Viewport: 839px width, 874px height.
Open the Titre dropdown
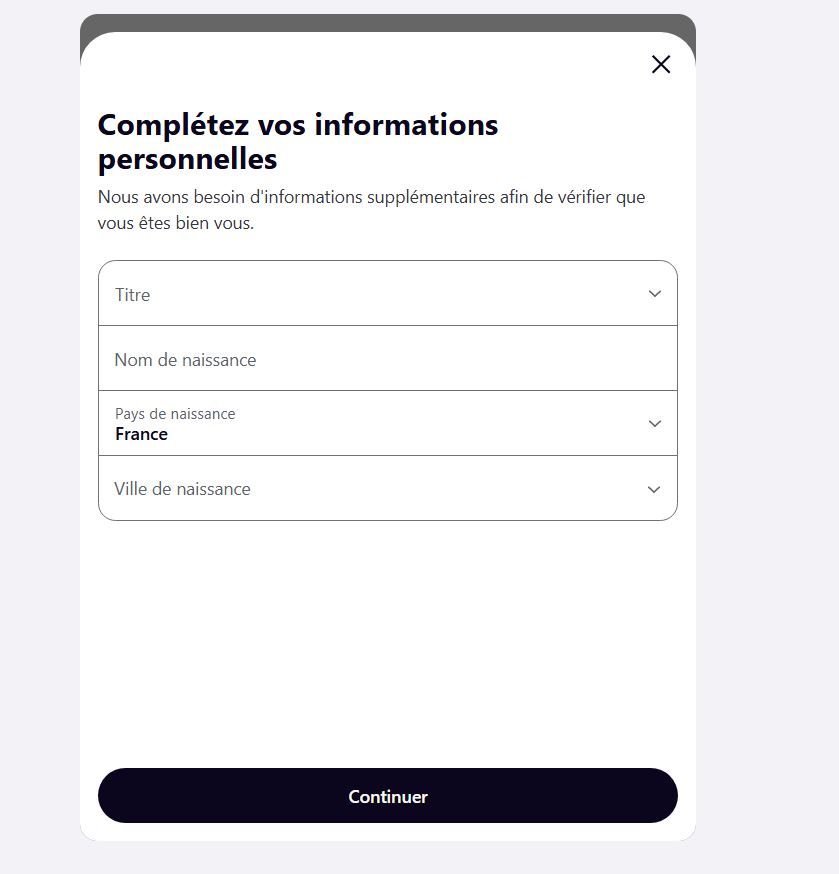pos(387,293)
